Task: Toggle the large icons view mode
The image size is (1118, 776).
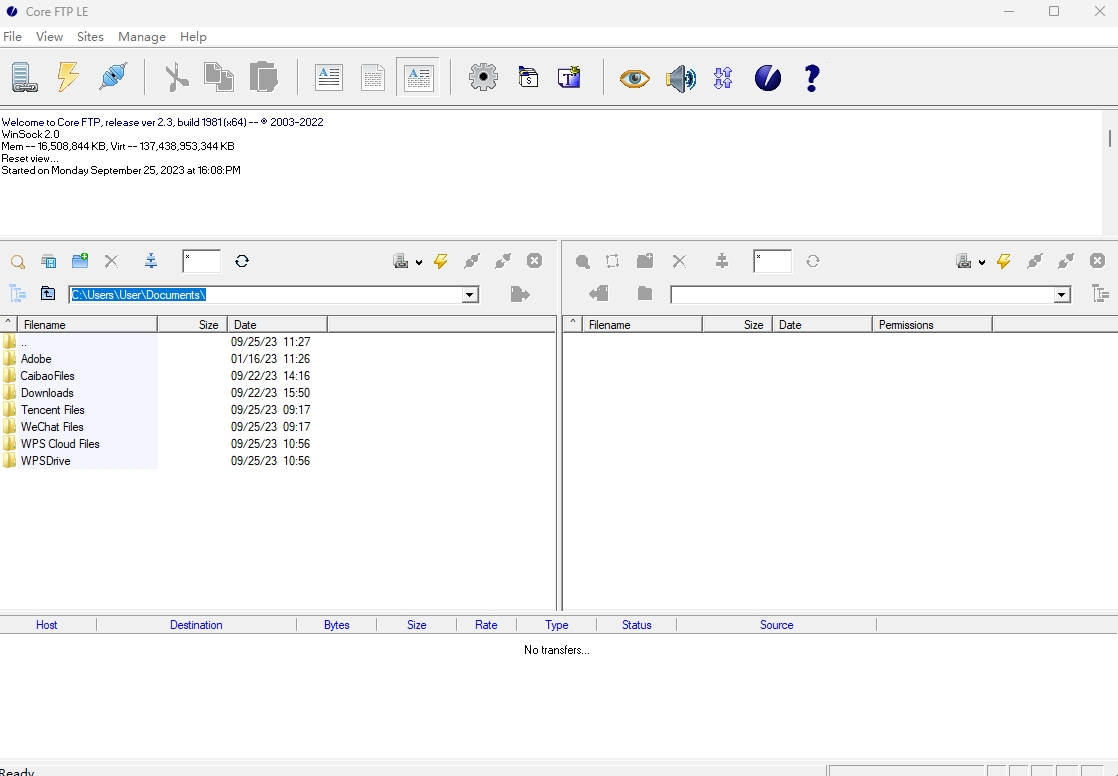Action: tap(329, 77)
